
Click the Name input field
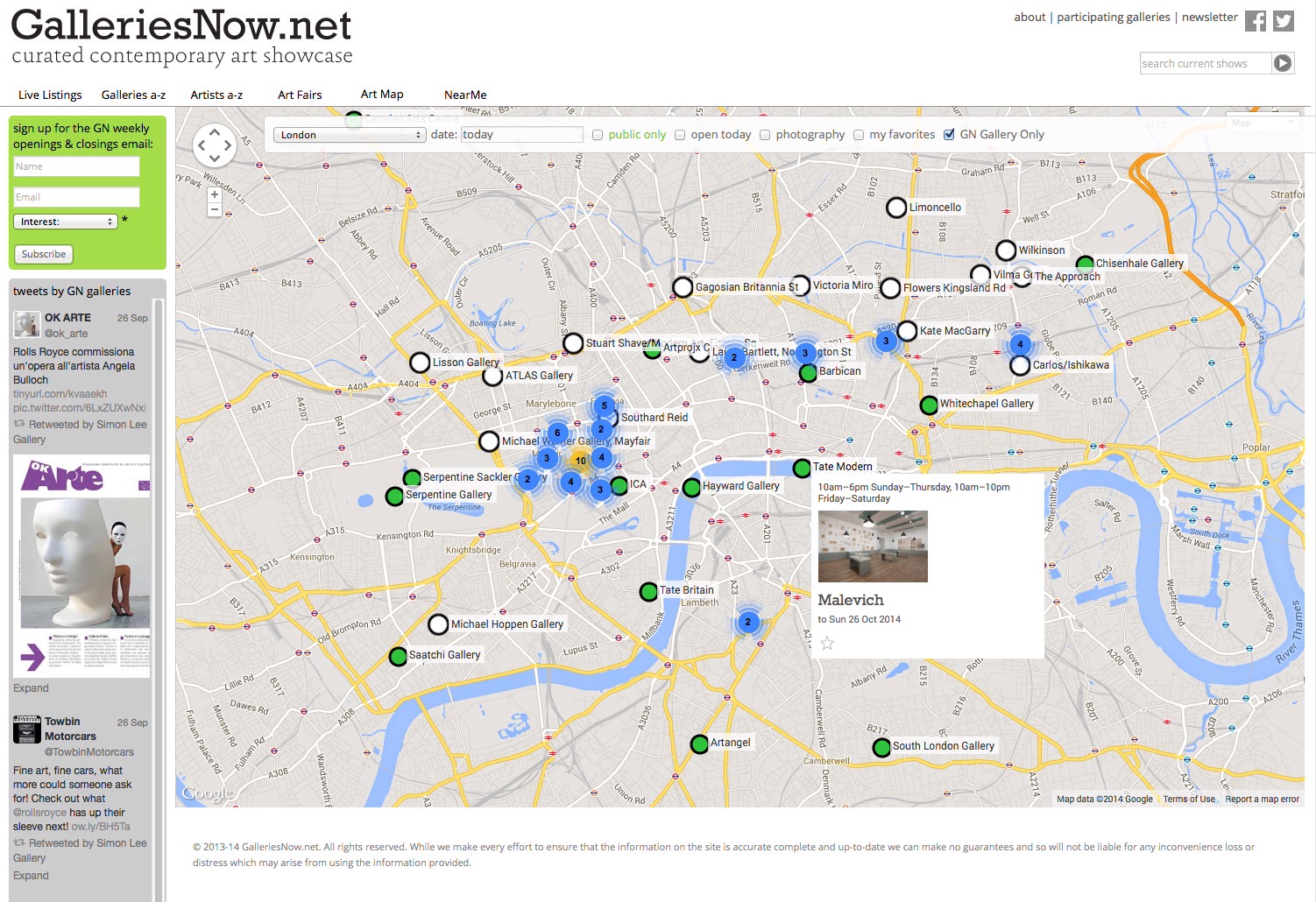(x=76, y=166)
